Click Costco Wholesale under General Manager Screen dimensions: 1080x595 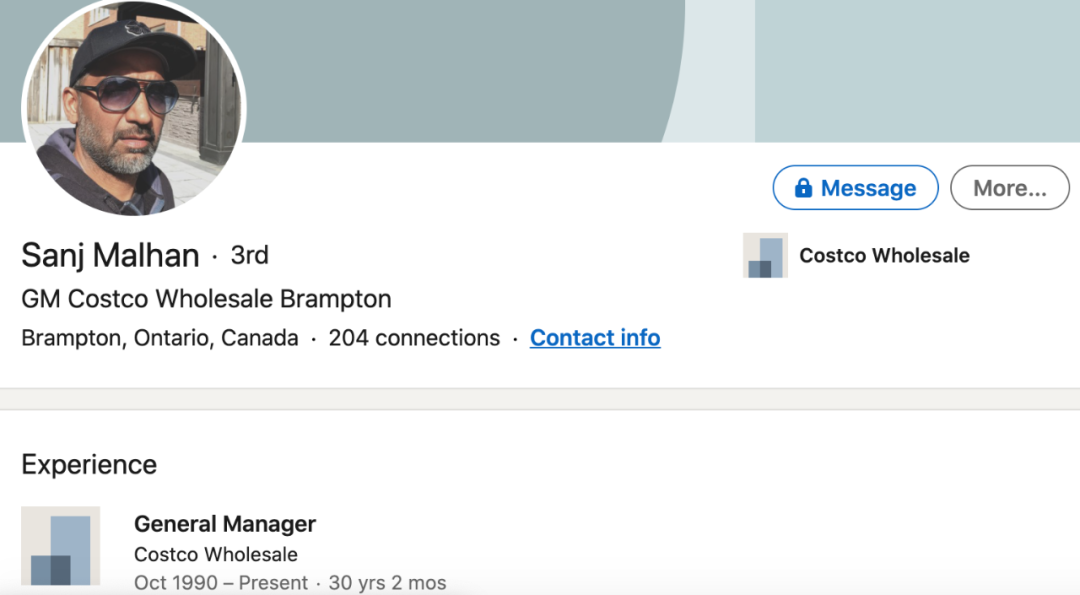coord(216,554)
